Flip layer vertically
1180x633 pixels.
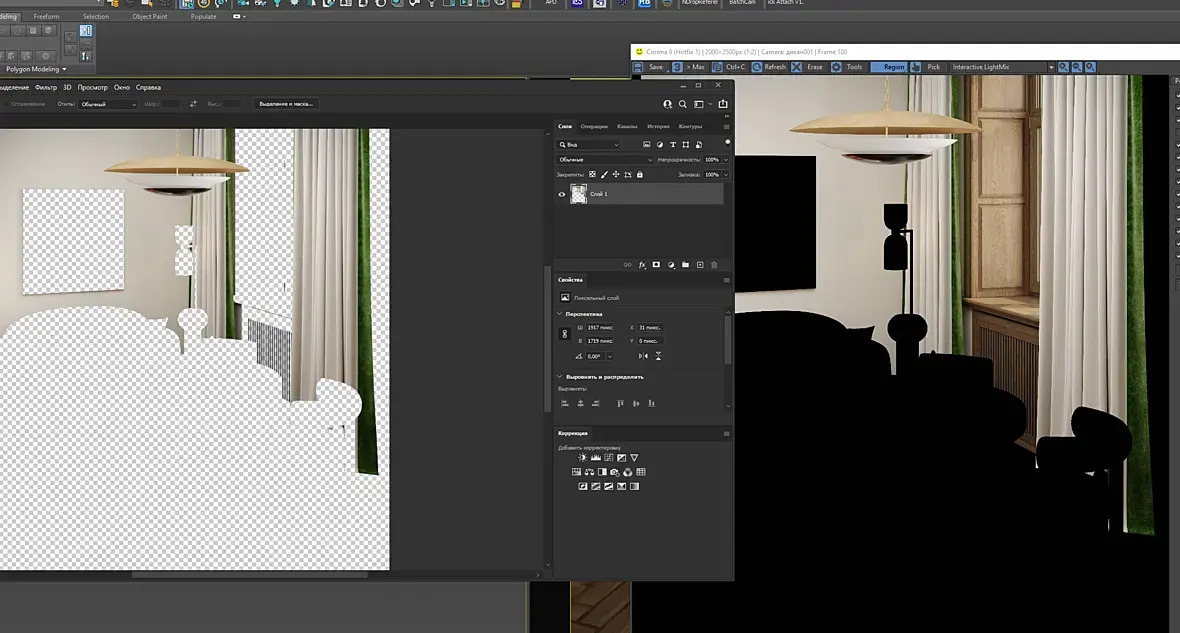point(658,356)
